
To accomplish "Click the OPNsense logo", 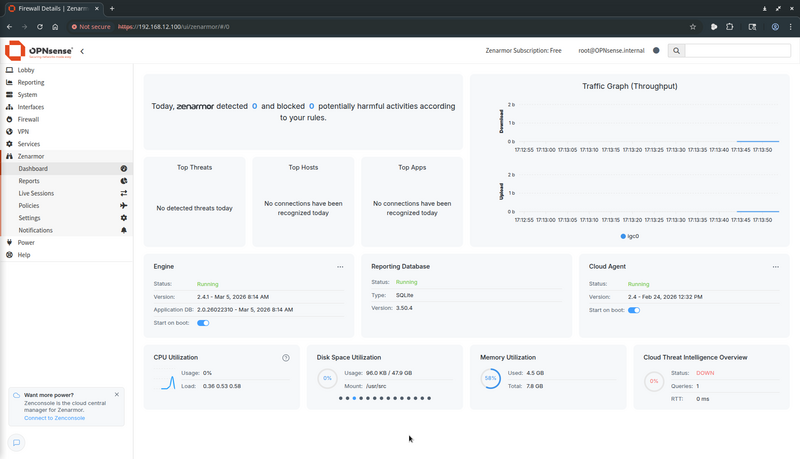I will pos(39,50).
